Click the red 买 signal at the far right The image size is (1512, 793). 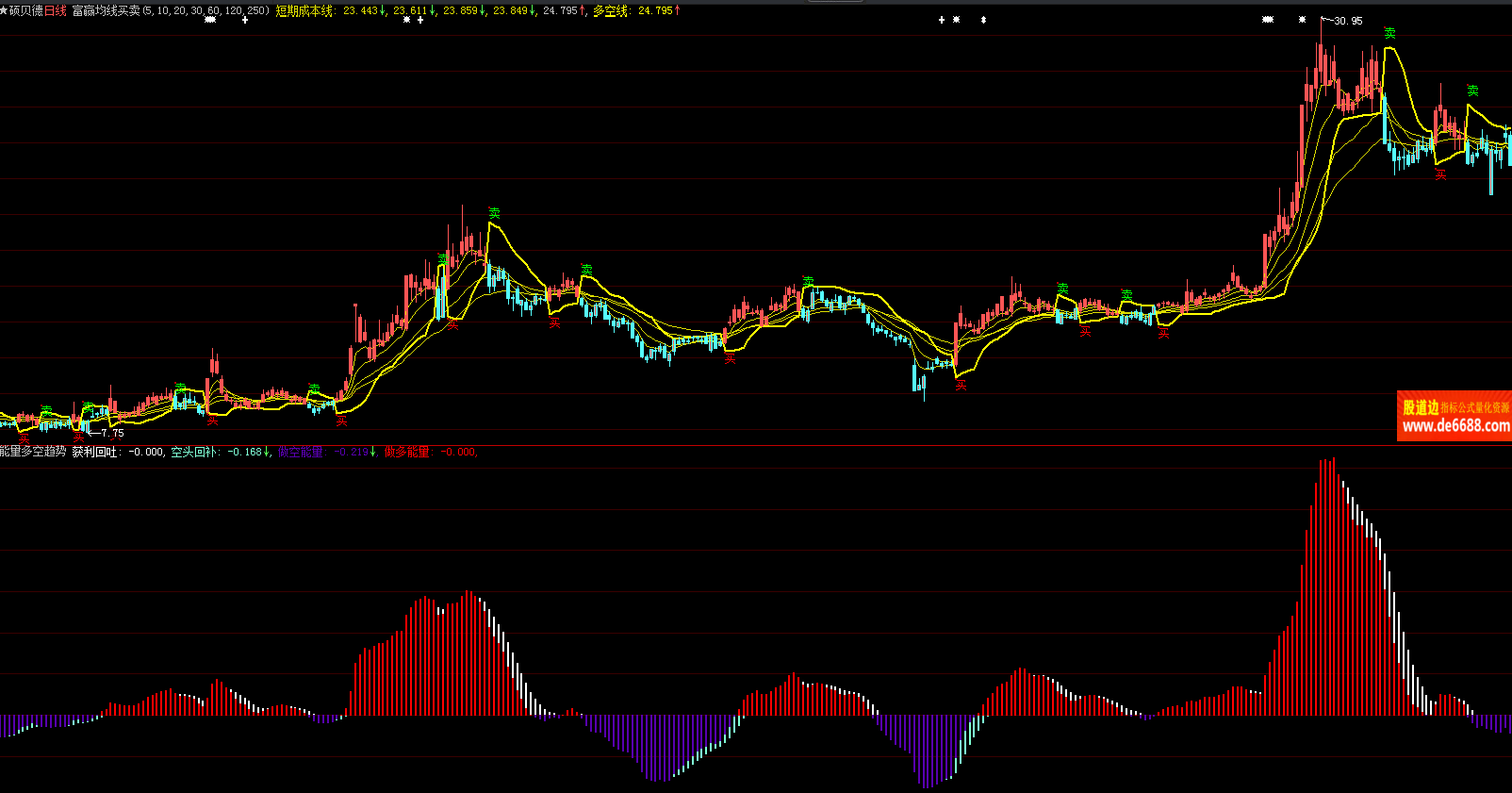click(x=1439, y=174)
